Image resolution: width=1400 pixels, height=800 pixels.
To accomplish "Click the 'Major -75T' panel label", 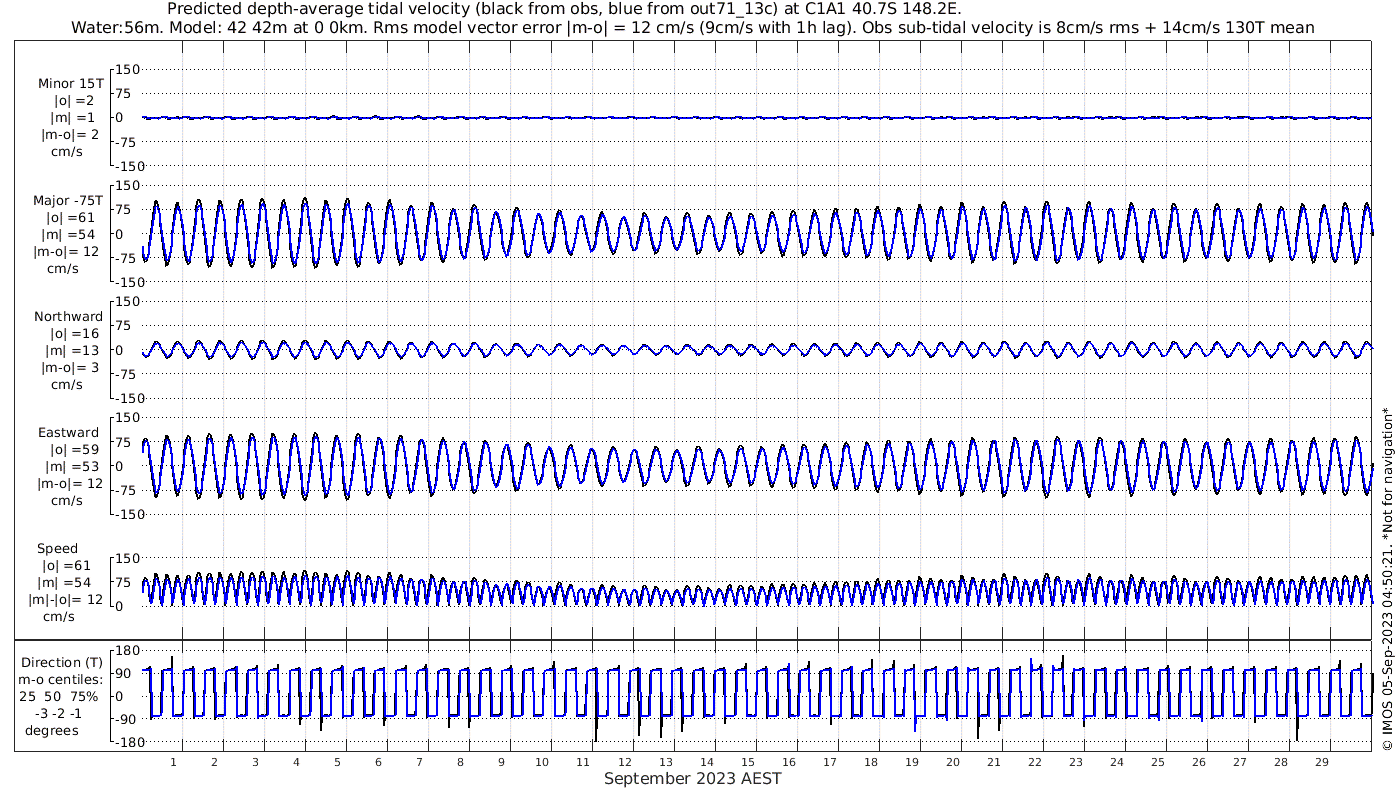I will [68, 200].
